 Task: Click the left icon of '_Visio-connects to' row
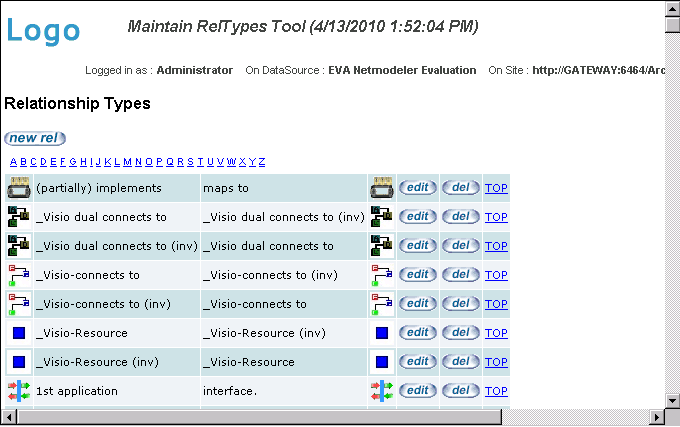tap(18, 275)
